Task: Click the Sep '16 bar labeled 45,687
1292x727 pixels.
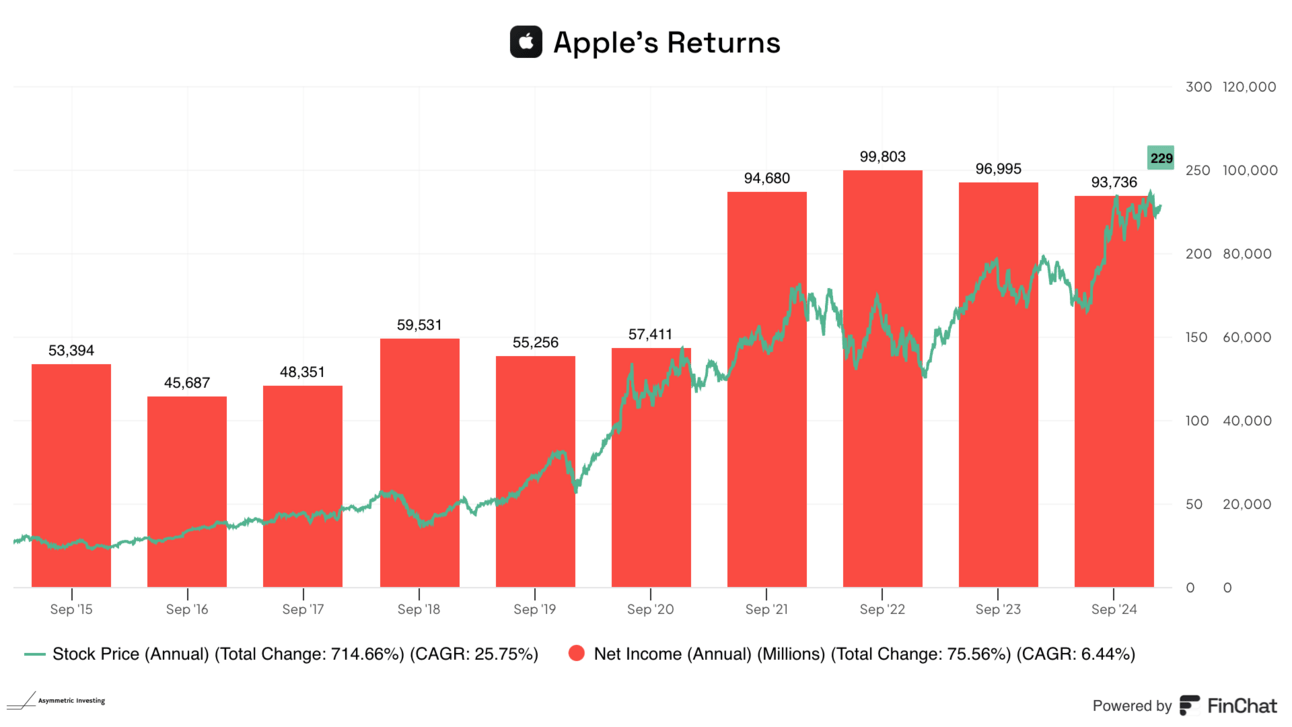Action: 187,492
